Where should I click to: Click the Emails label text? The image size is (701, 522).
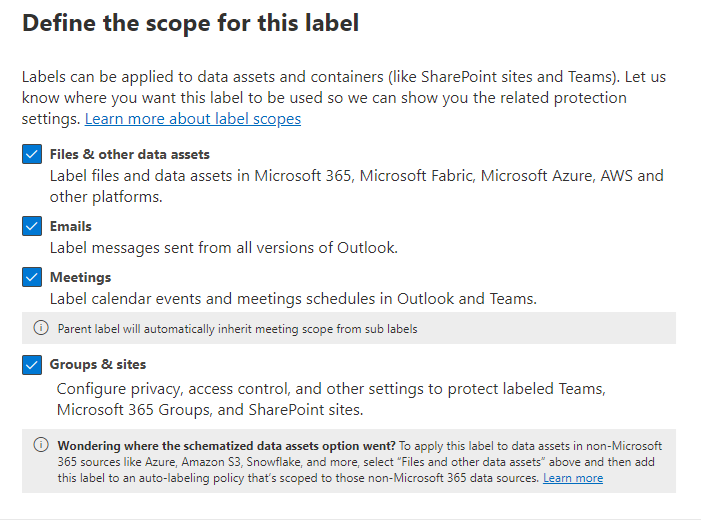[71, 227]
